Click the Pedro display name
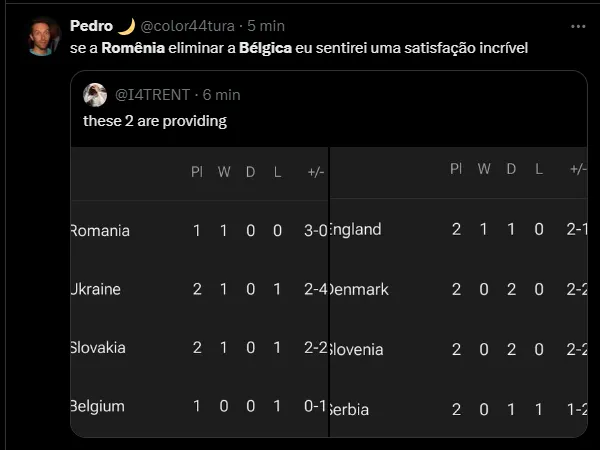 click(91, 26)
